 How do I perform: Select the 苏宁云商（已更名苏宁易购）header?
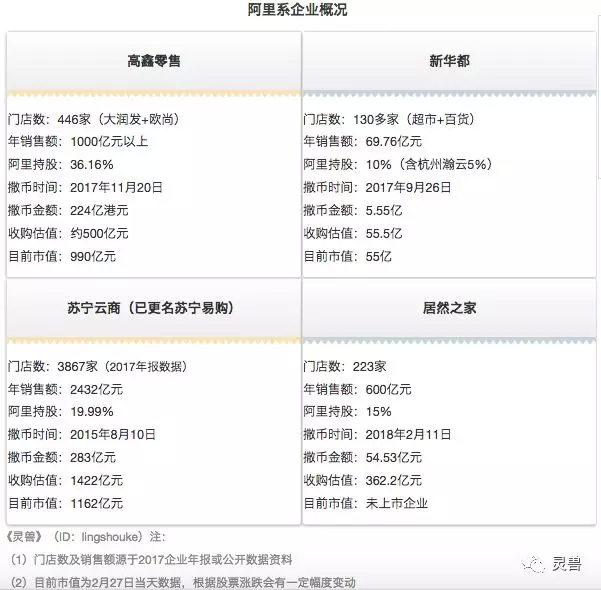(154, 308)
